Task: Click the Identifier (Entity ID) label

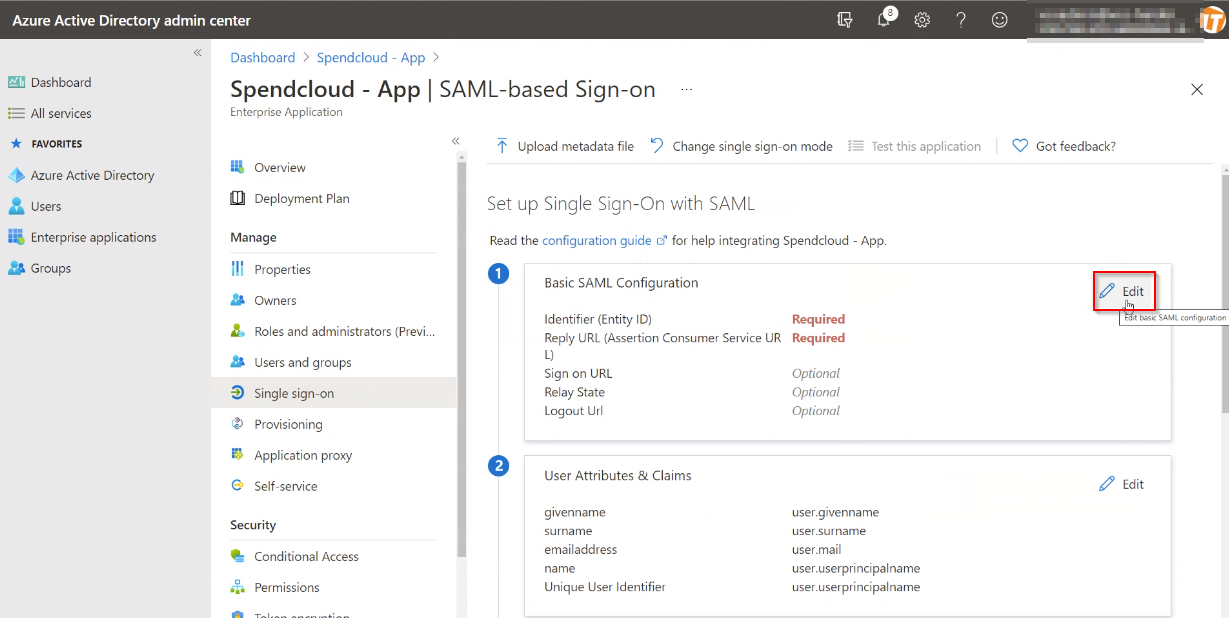Action: [597, 319]
